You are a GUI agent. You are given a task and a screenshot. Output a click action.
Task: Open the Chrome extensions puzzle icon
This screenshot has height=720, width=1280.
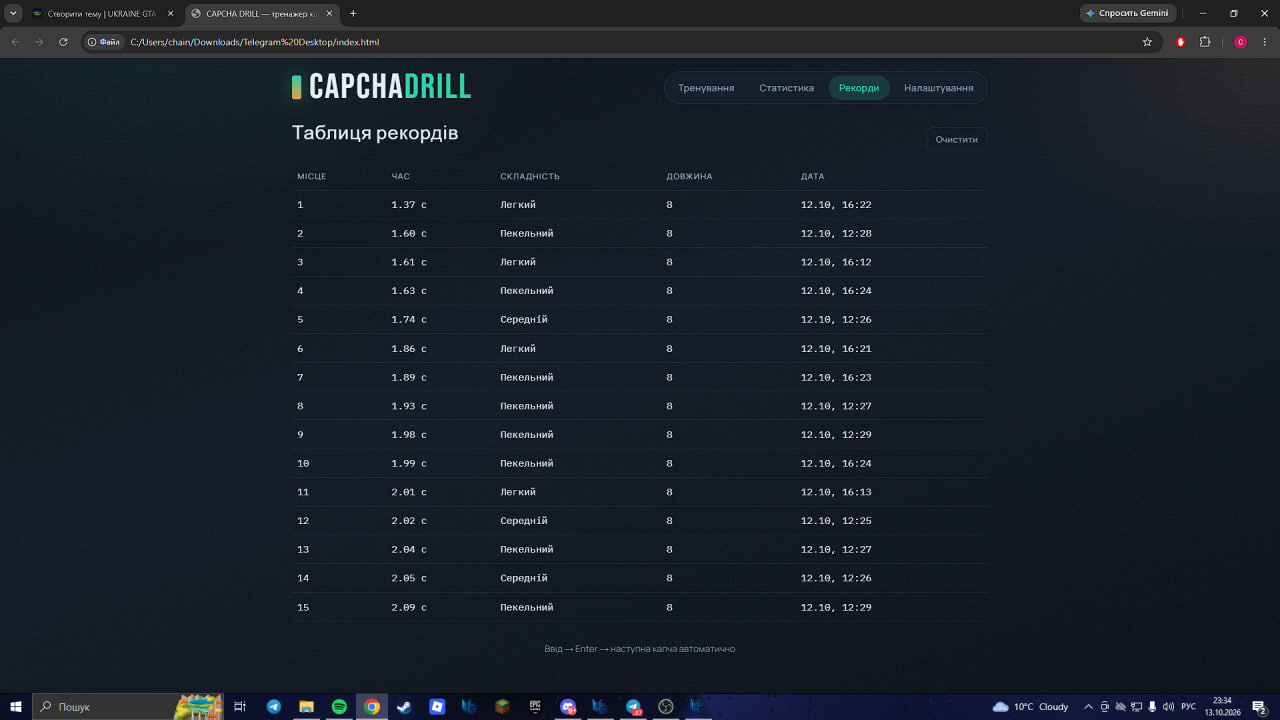click(1205, 42)
